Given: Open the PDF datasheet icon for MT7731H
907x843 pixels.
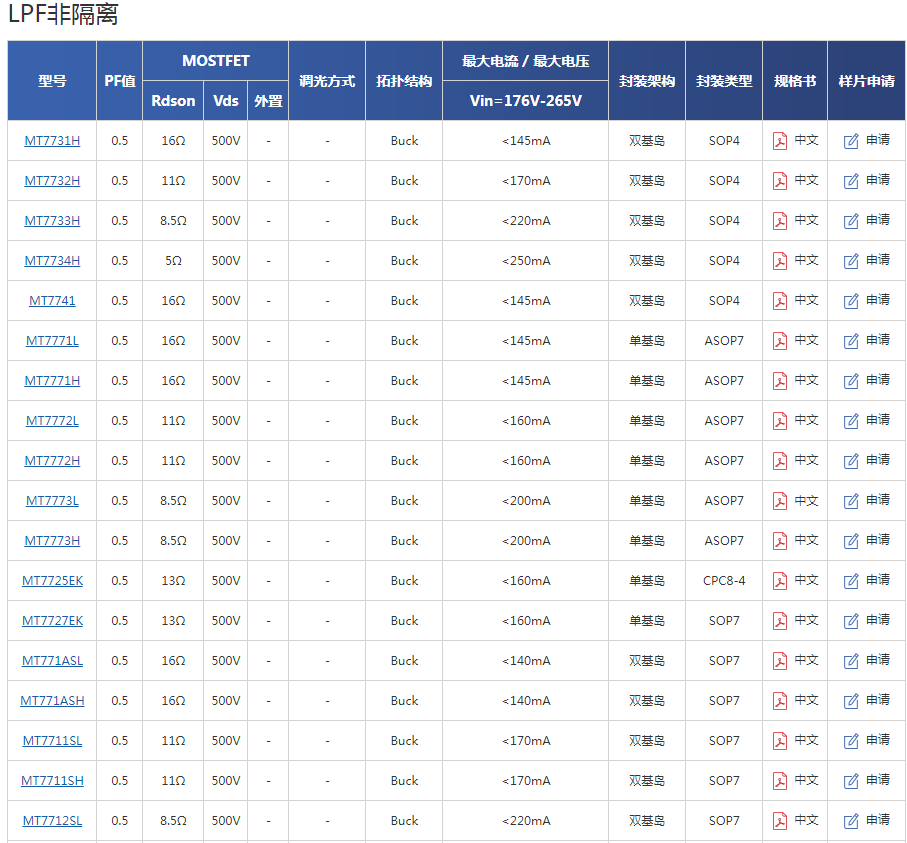Looking at the screenshot, I should tap(780, 141).
